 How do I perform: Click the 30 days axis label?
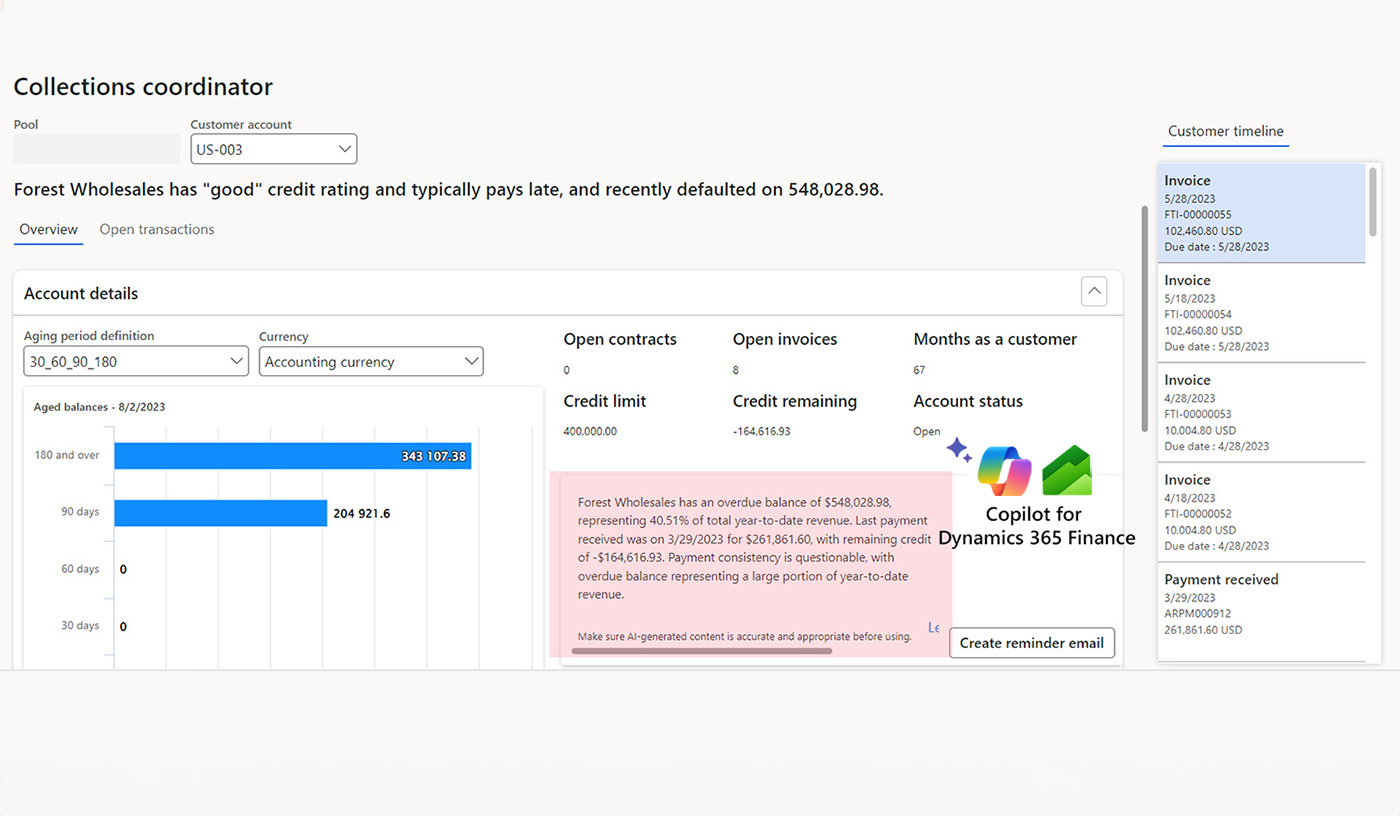coord(80,626)
